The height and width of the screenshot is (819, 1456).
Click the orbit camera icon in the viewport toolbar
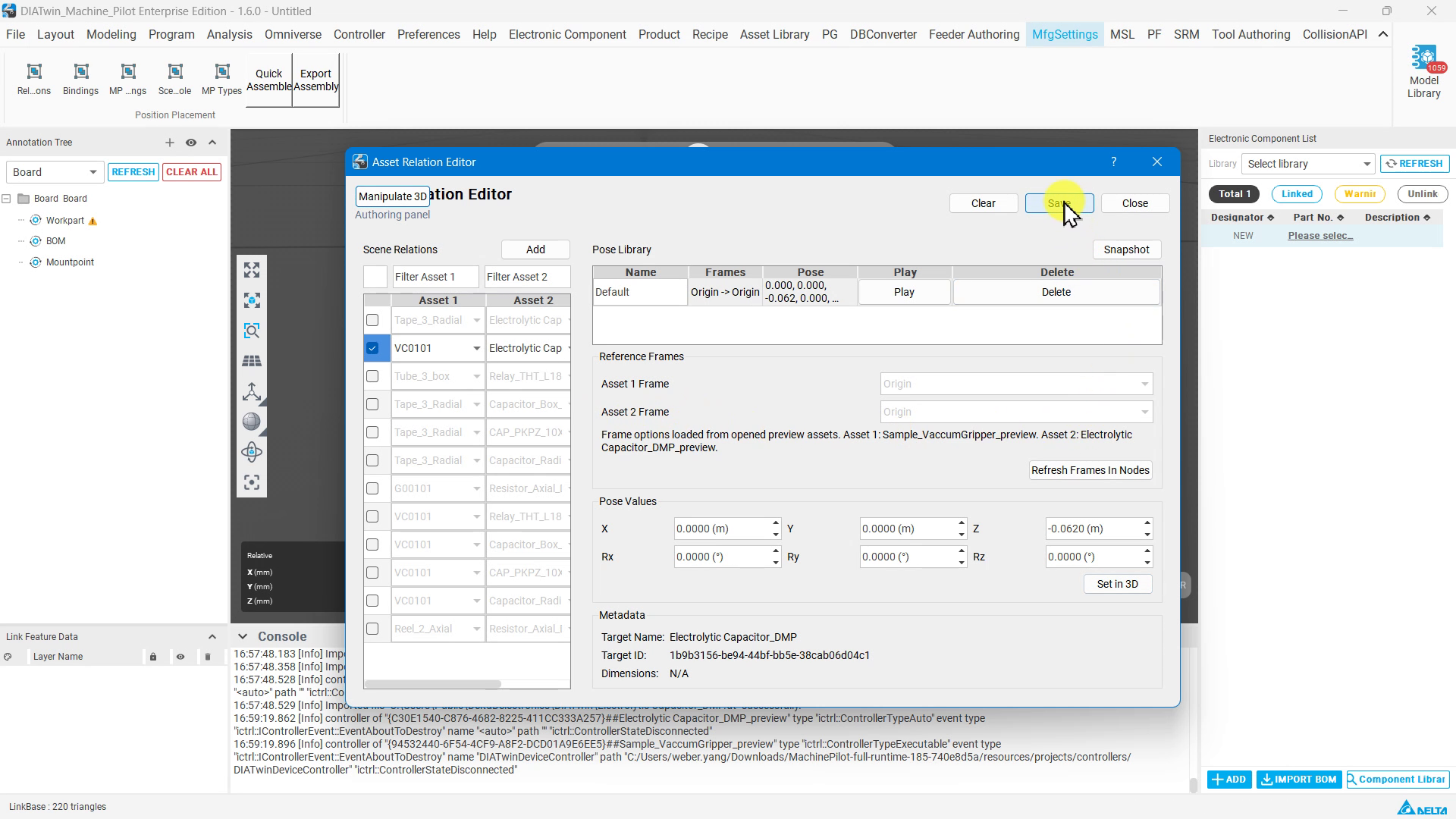click(x=252, y=452)
